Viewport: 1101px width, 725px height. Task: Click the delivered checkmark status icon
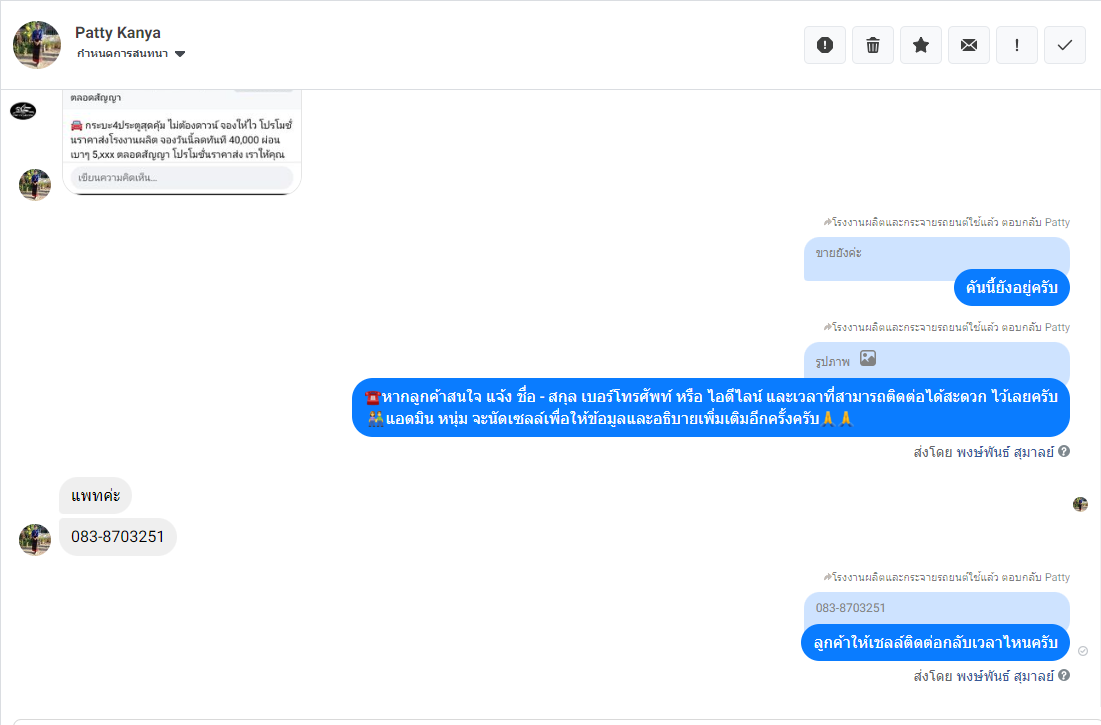tap(1083, 651)
